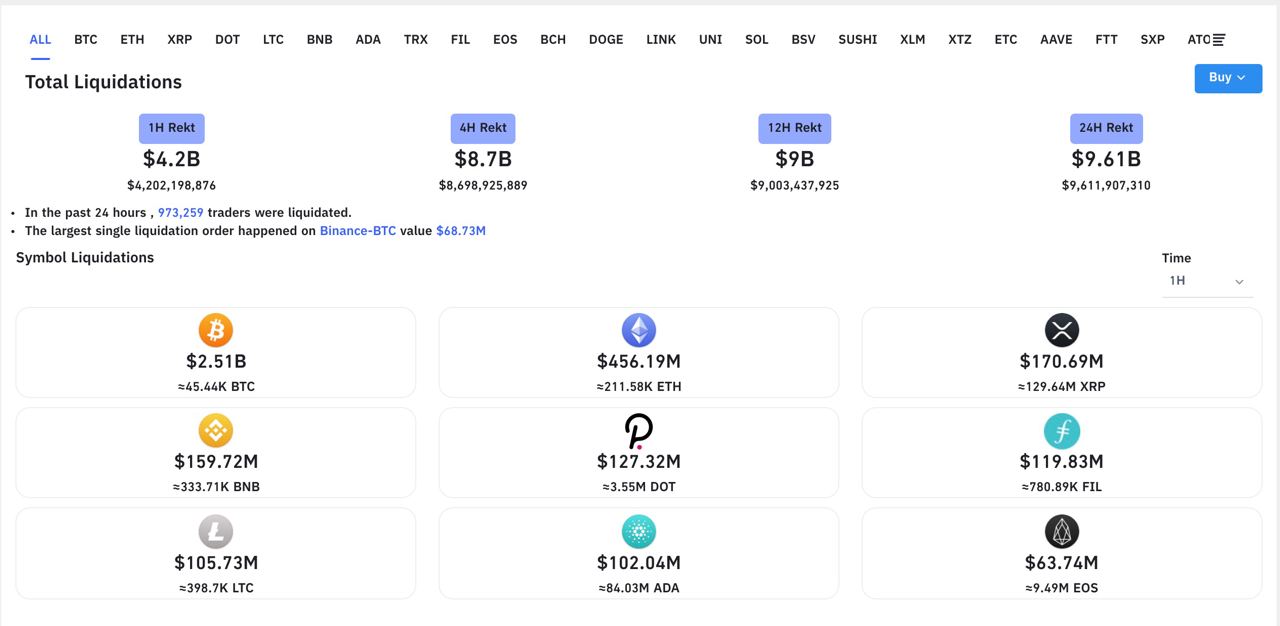Select the BSV tab
Screen dimensions: 1280x626
coord(803,40)
